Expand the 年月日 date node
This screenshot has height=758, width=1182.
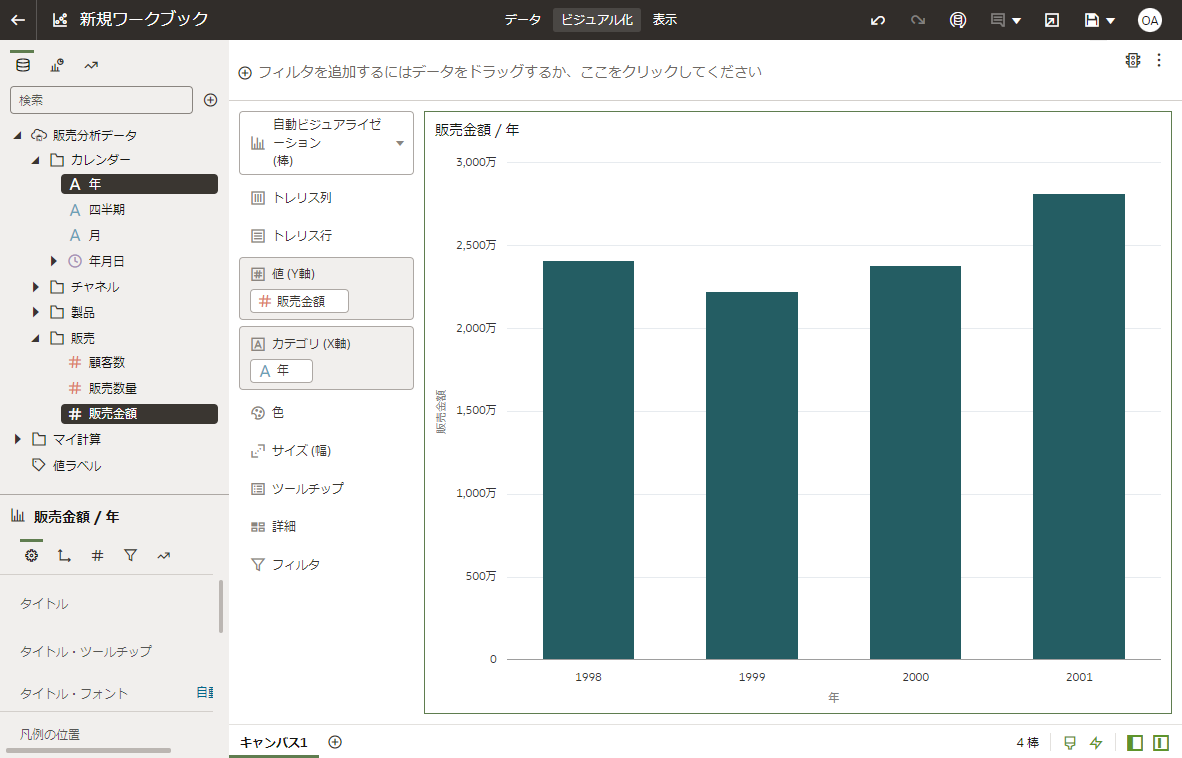point(54,261)
